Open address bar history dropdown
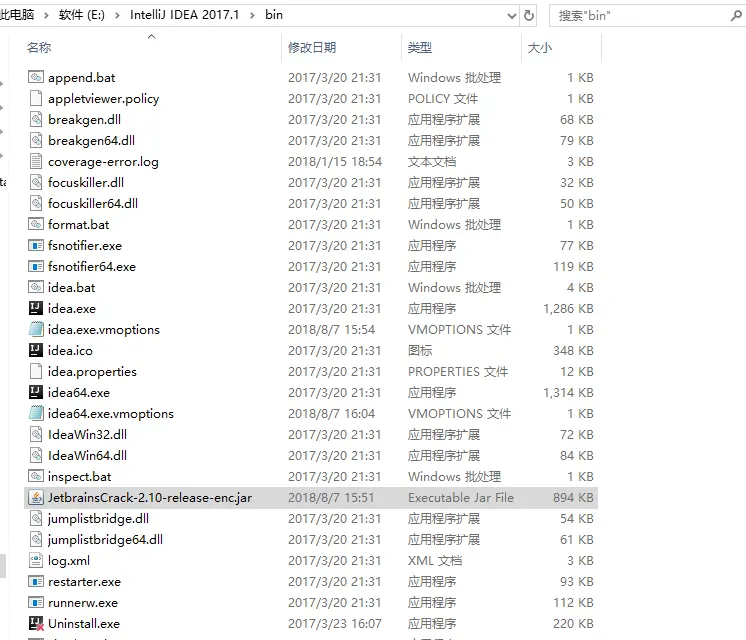746x640 pixels. (x=511, y=16)
